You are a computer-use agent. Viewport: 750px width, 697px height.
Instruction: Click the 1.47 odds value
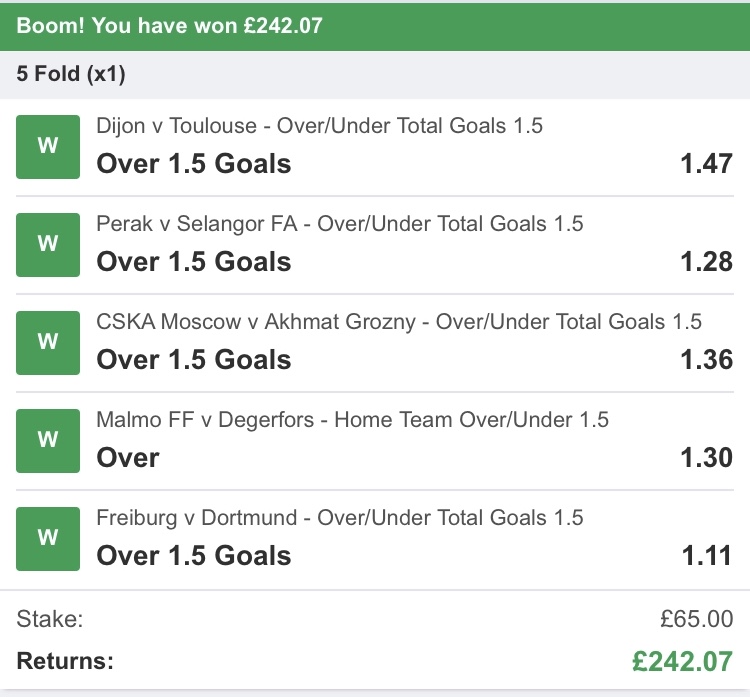[x=706, y=163]
